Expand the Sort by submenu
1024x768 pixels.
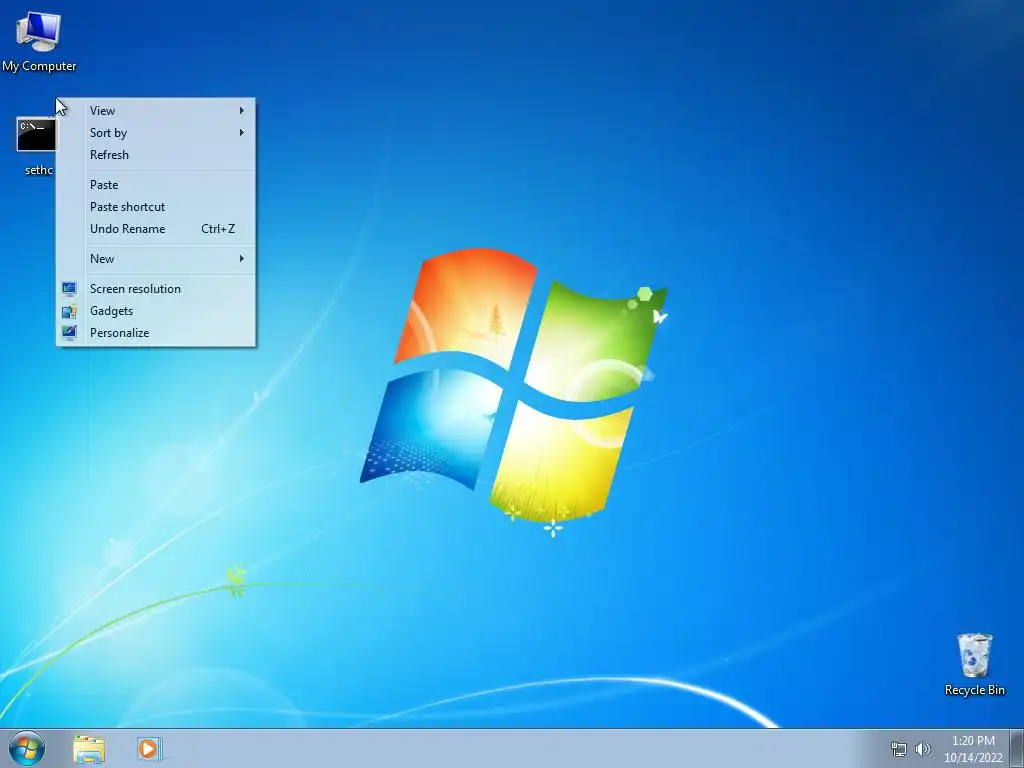(x=156, y=133)
